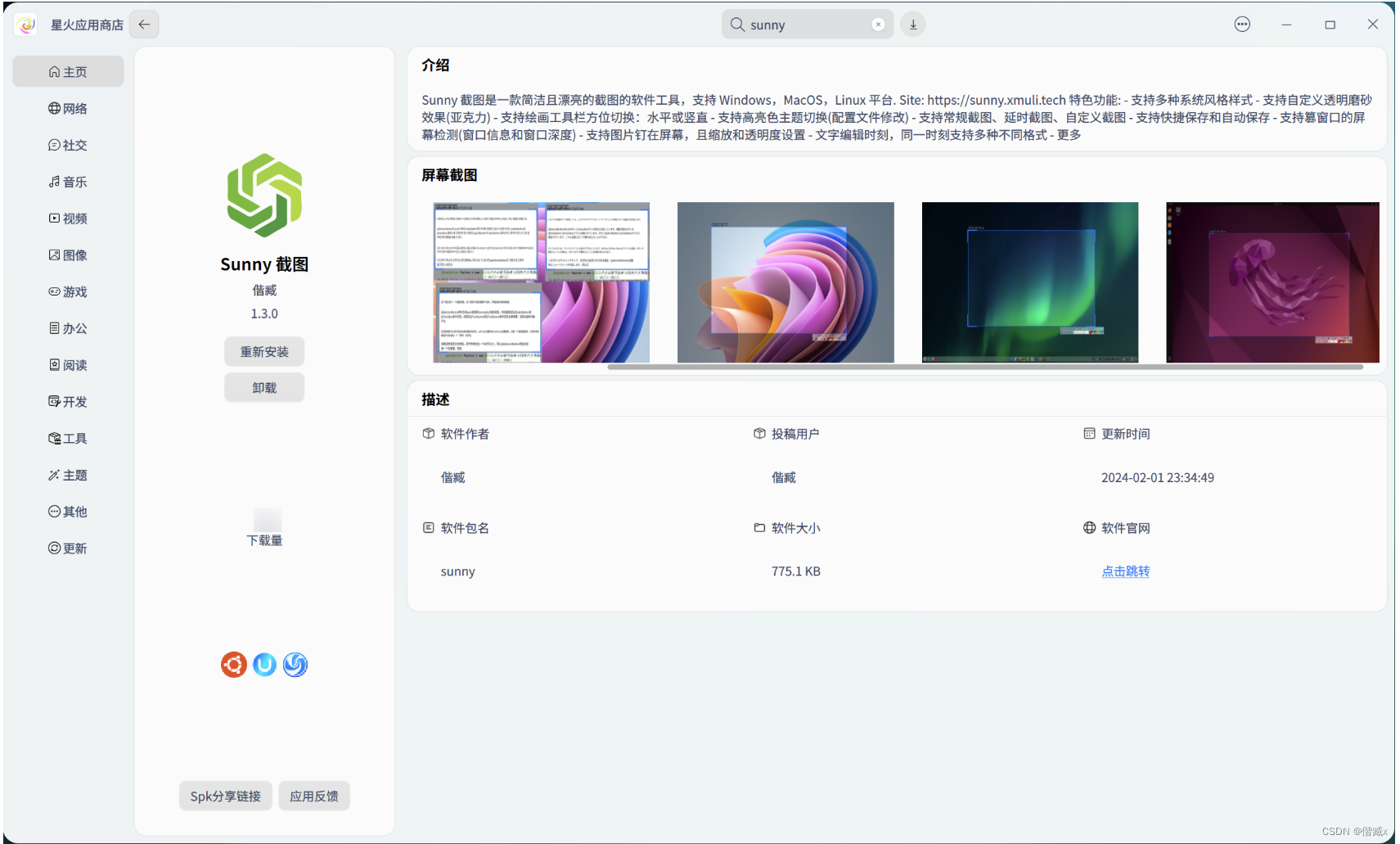Click the package name sunny value
The height and width of the screenshot is (844, 1400).
tap(457, 571)
